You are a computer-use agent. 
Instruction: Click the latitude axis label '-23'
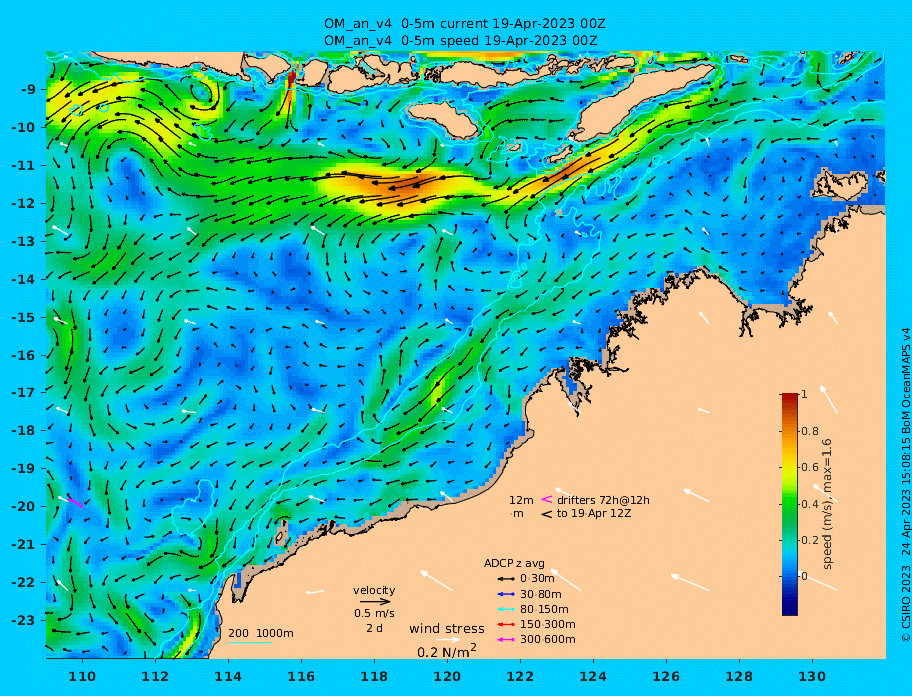(x=23, y=620)
